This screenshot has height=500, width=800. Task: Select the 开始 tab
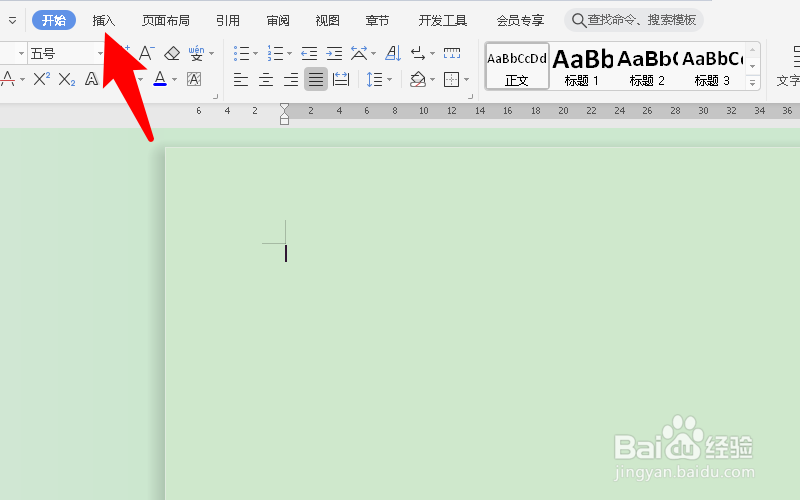tap(54, 20)
